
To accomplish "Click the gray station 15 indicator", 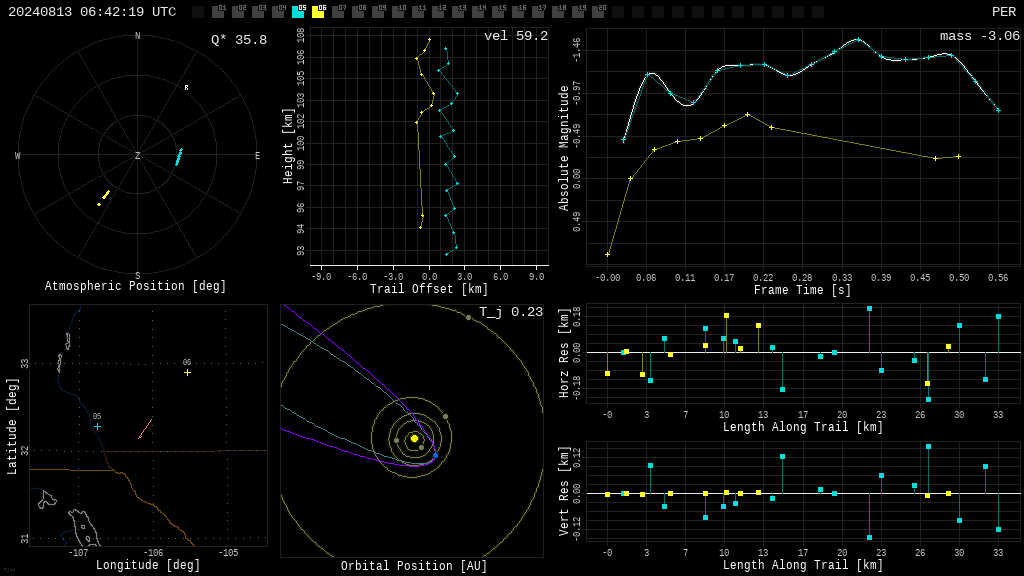I will (x=498, y=12).
